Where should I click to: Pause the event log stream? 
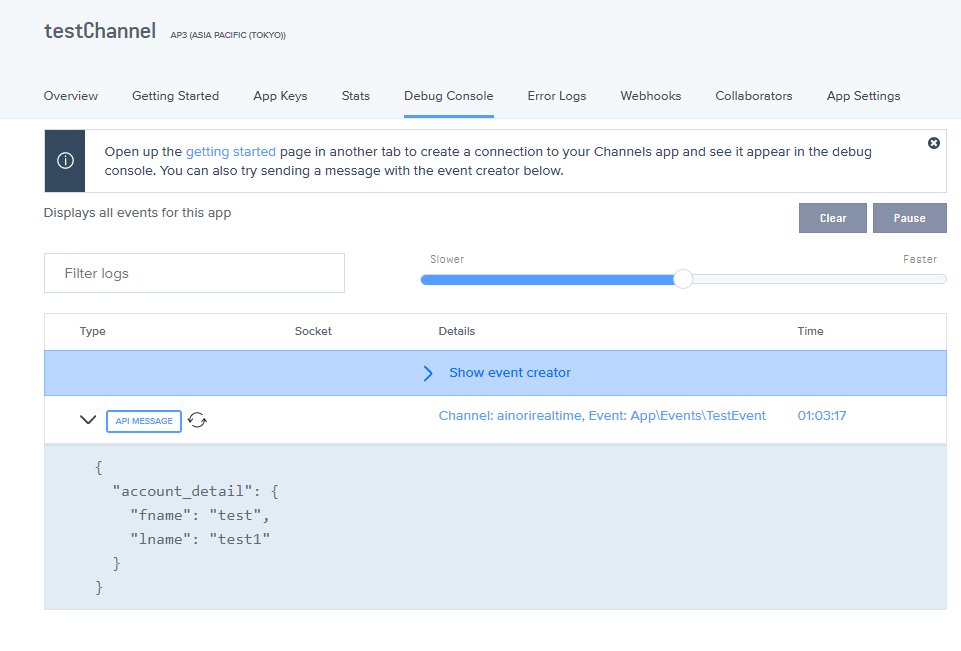coord(909,218)
